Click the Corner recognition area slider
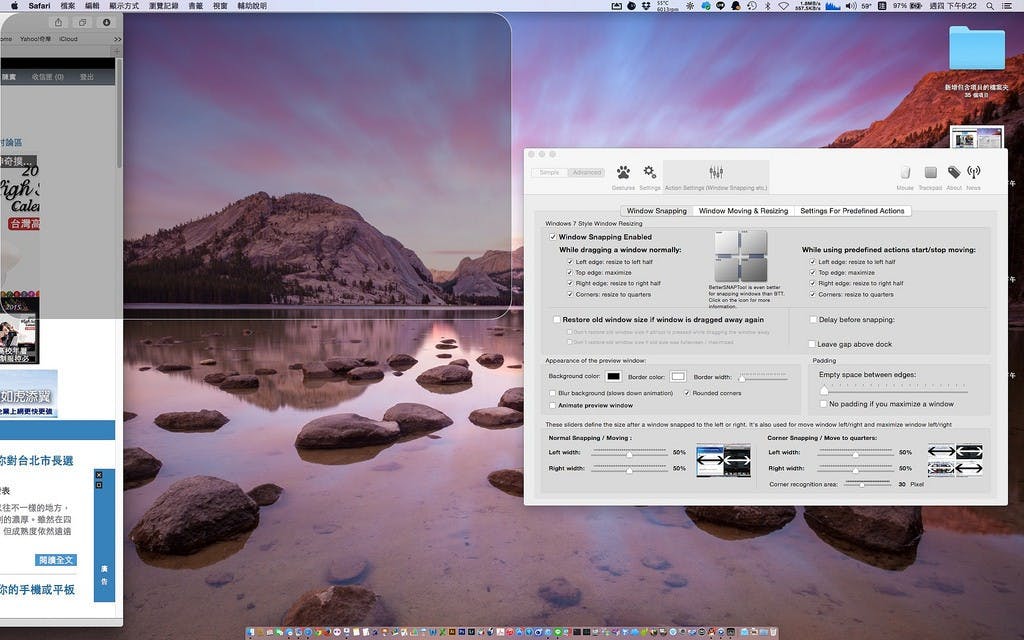 pos(867,485)
